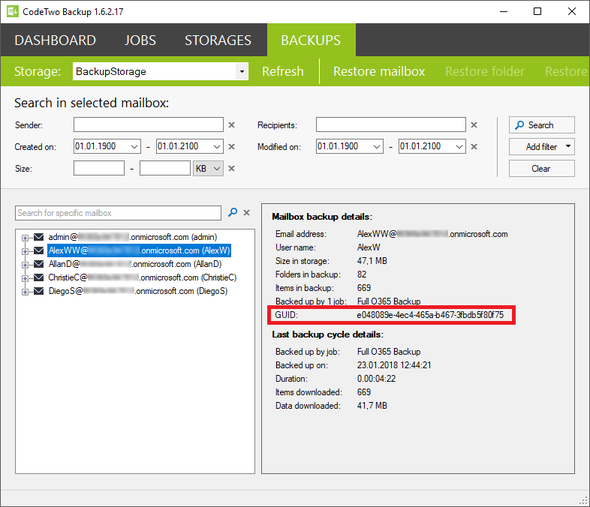Viewport: 590px width, 507px height.
Task: Maximize the CodeTwo Backup window
Action: pyautogui.click(x=538, y=11)
